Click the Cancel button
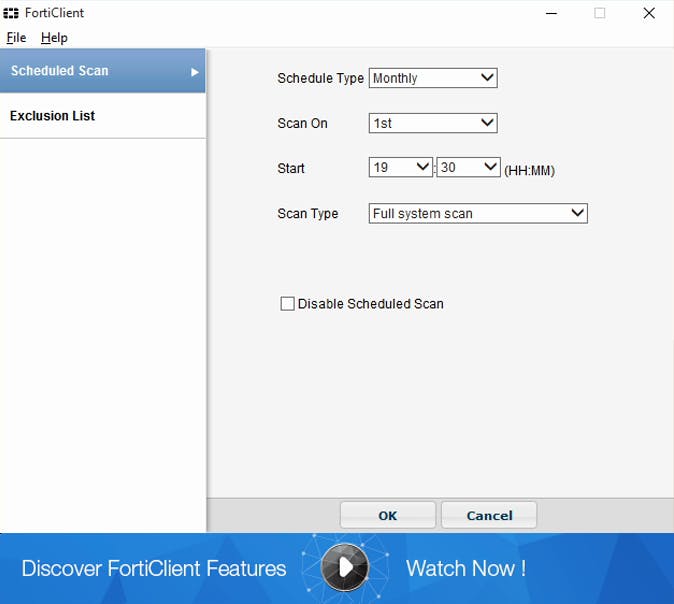This screenshot has width=674, height=604. point(489,515)
